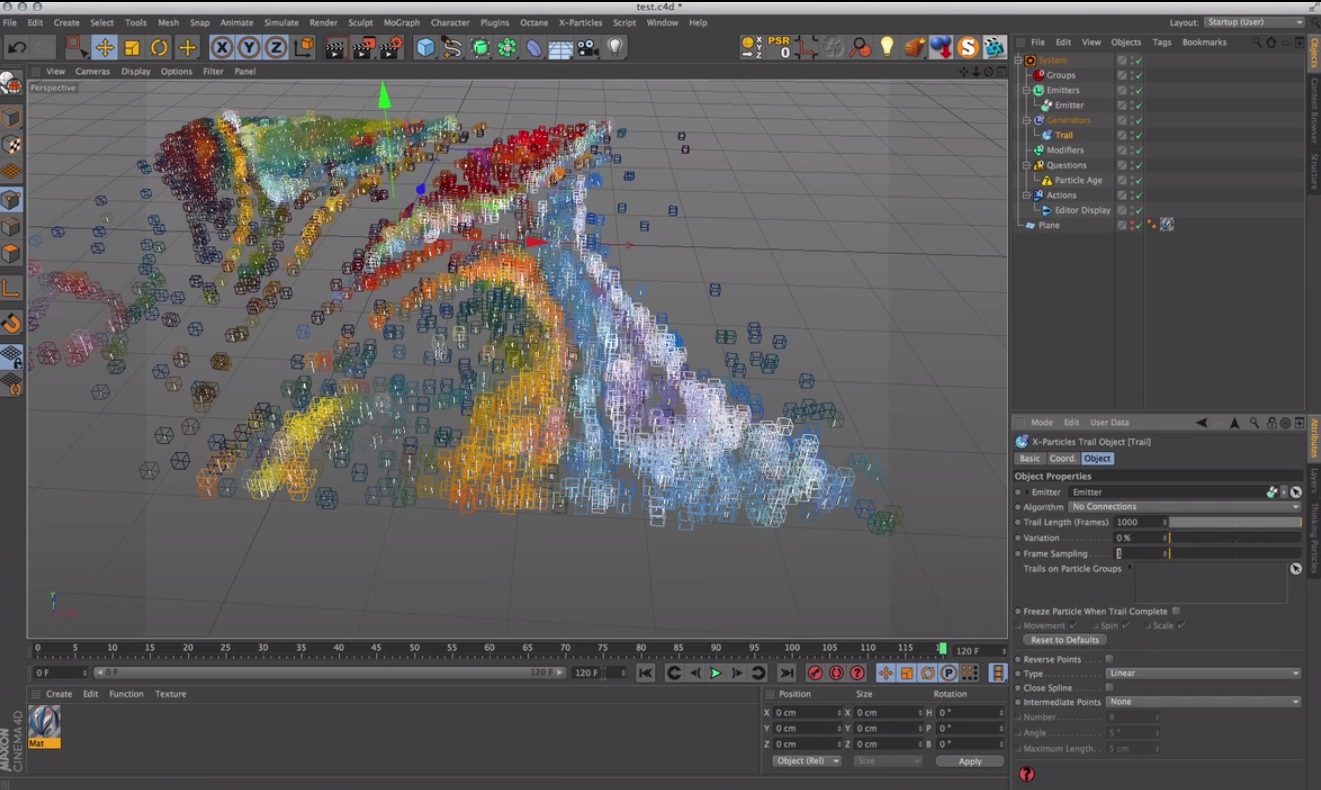The height and width of the screenshot is (790, 1321).
Task: Click the yellow light bulb plugin icon
Action: coord(886,47)
